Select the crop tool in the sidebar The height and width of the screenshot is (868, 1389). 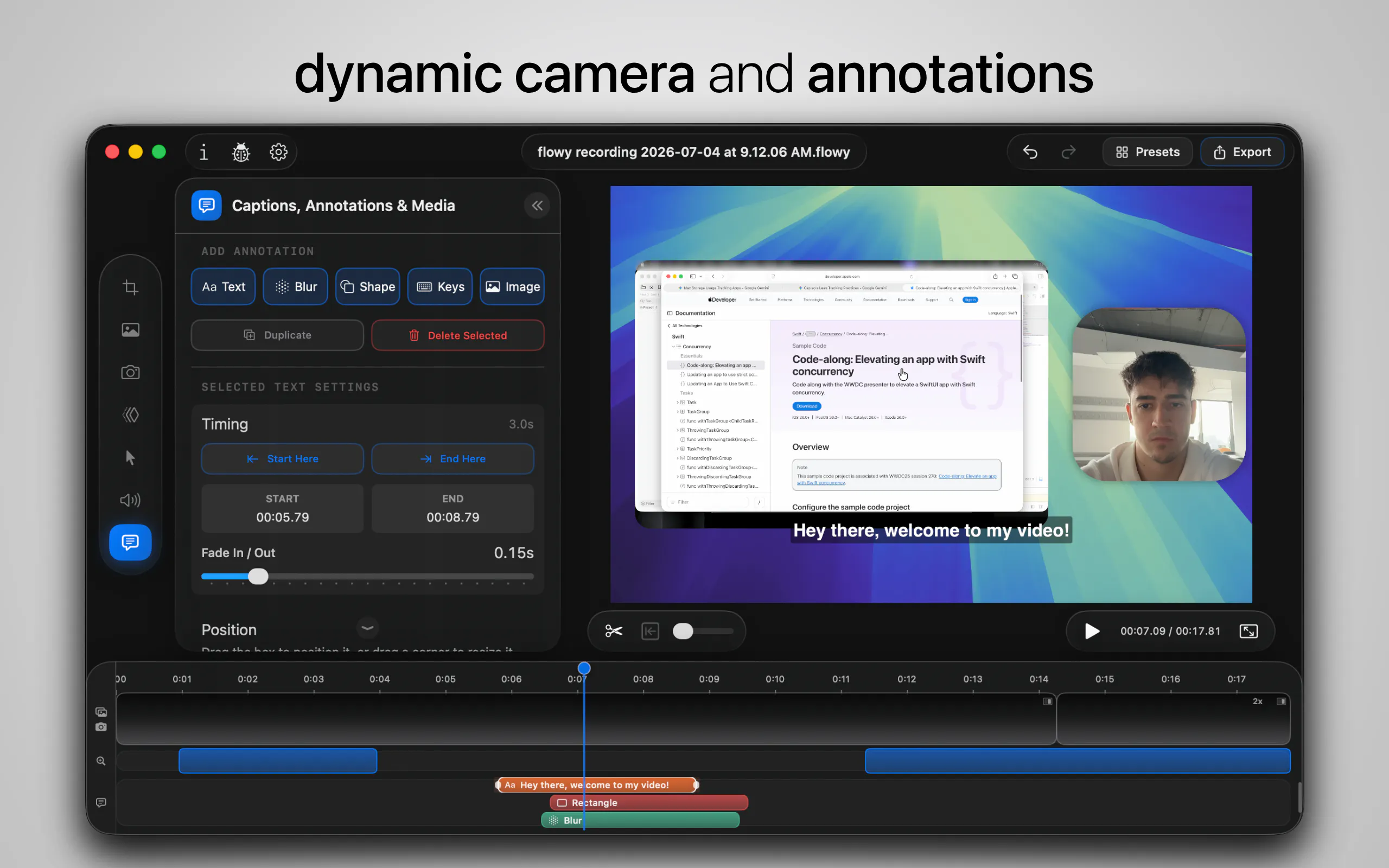130,287
